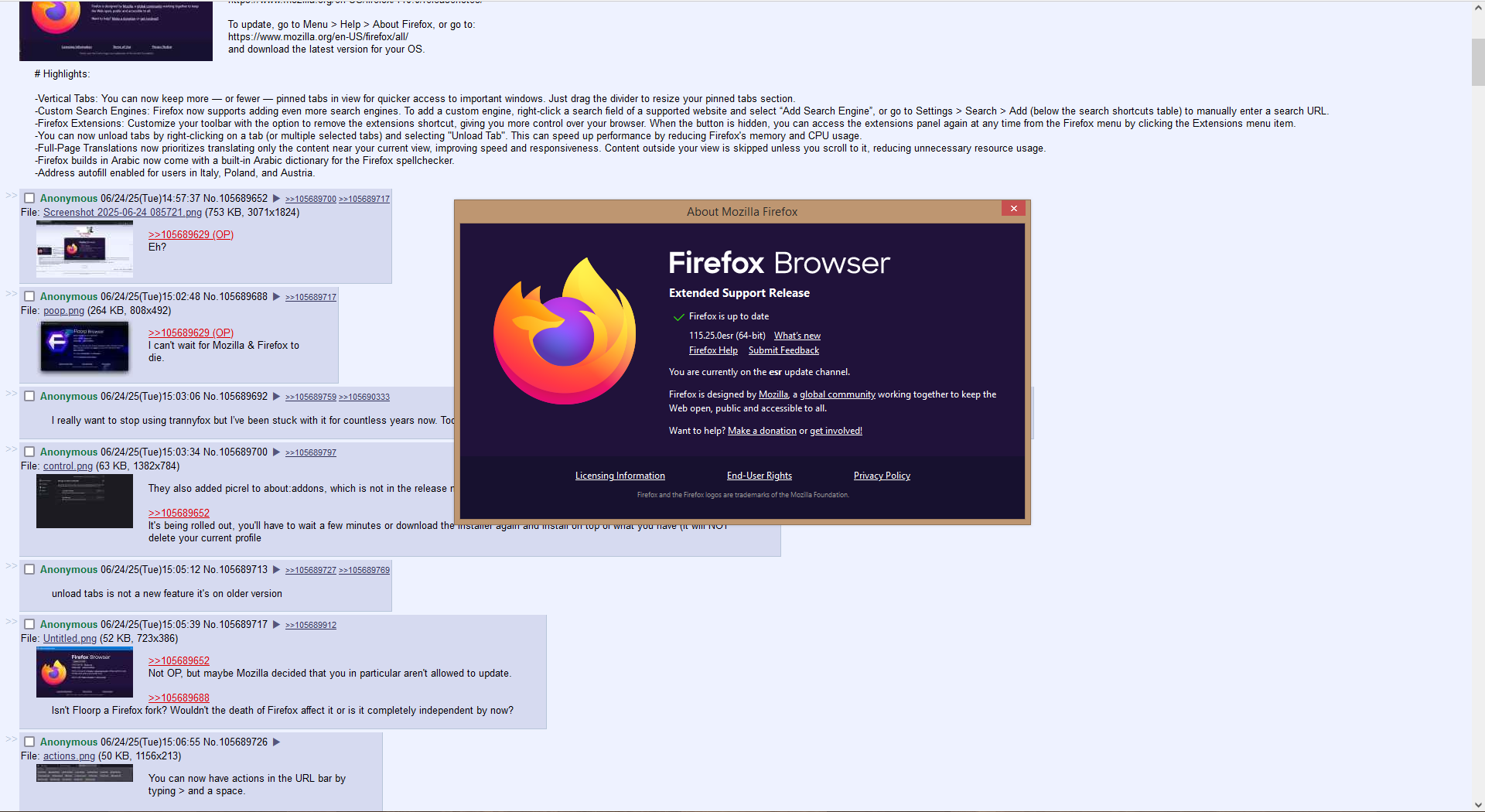
Task: Click the get involved! link
Action: 835,431
